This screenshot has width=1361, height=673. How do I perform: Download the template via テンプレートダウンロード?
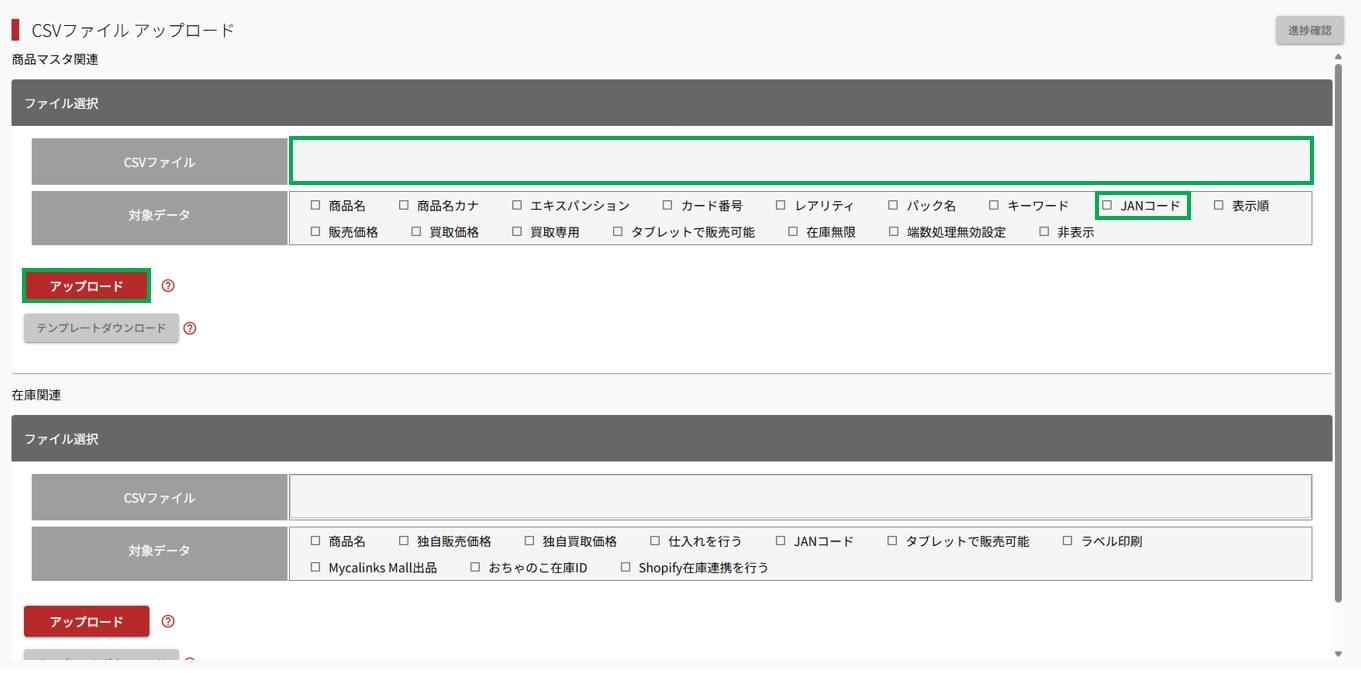(101, 328)
